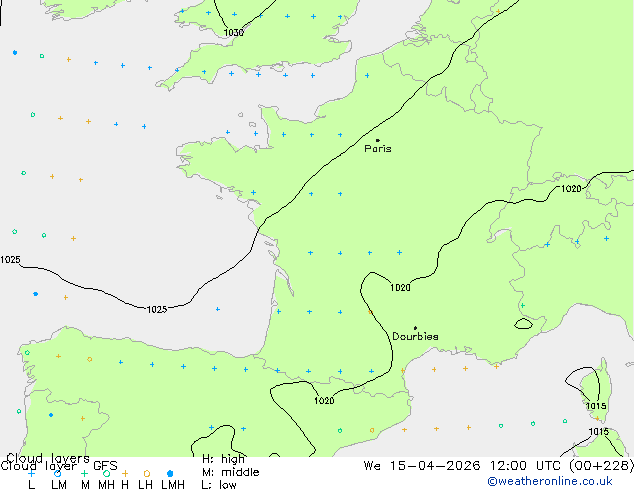Click the 'MH' legend label
The width and height of the screenshot is (634, 490).
(x=106, y=485)
